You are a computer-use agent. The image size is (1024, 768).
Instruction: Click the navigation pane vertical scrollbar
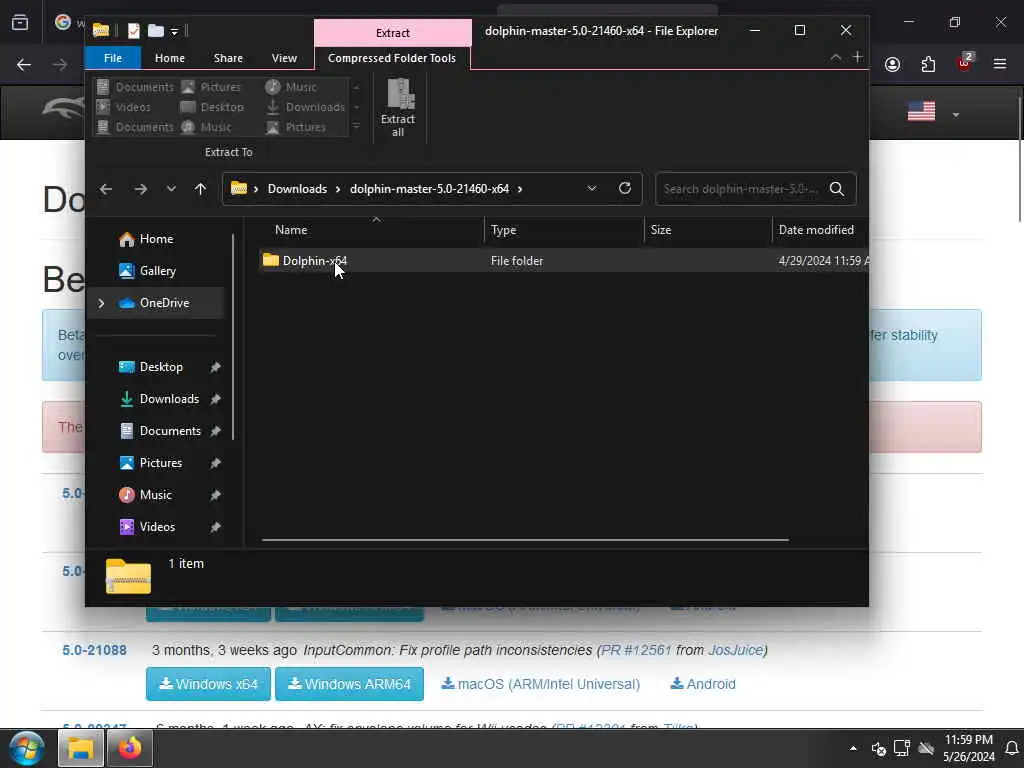click(x=233, y=336)
